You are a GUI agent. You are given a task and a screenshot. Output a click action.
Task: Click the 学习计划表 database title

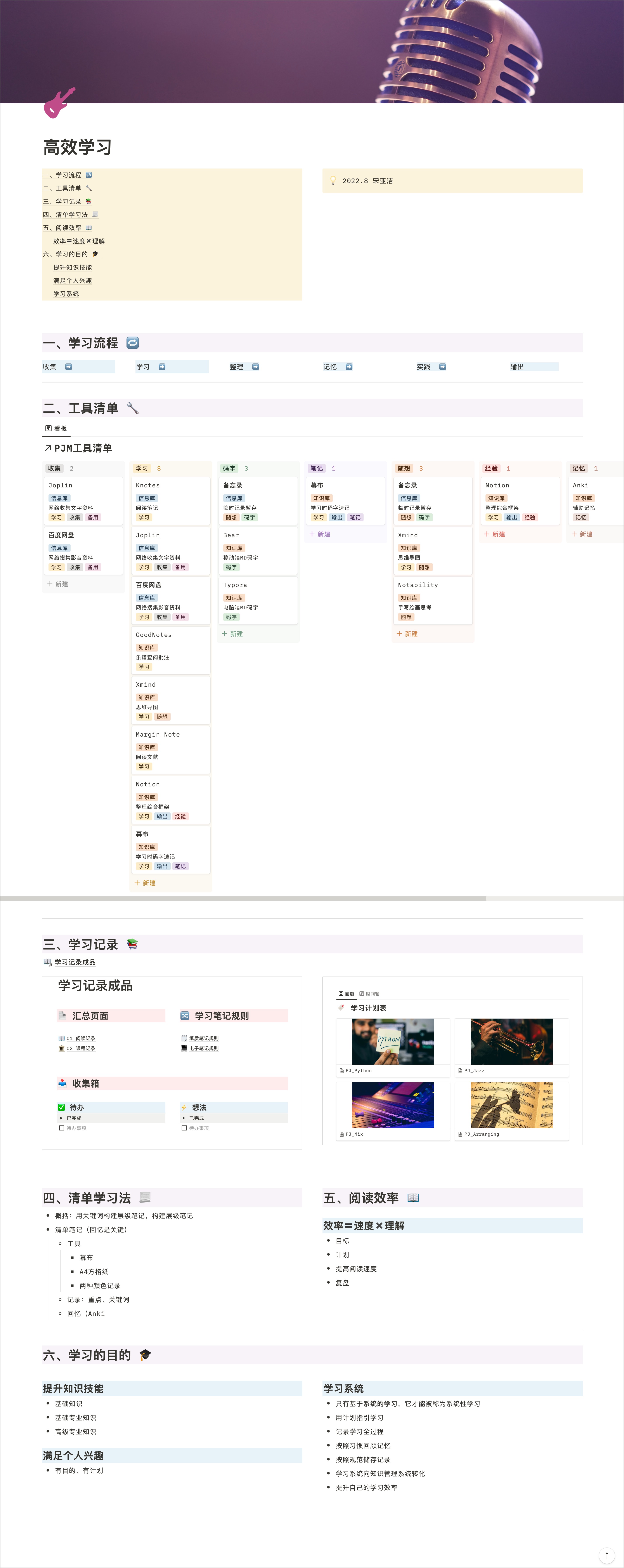[369, 1008]
